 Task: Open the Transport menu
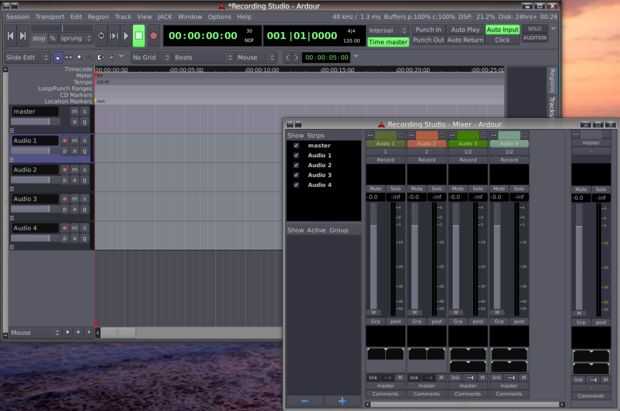(x=50, y=17)
